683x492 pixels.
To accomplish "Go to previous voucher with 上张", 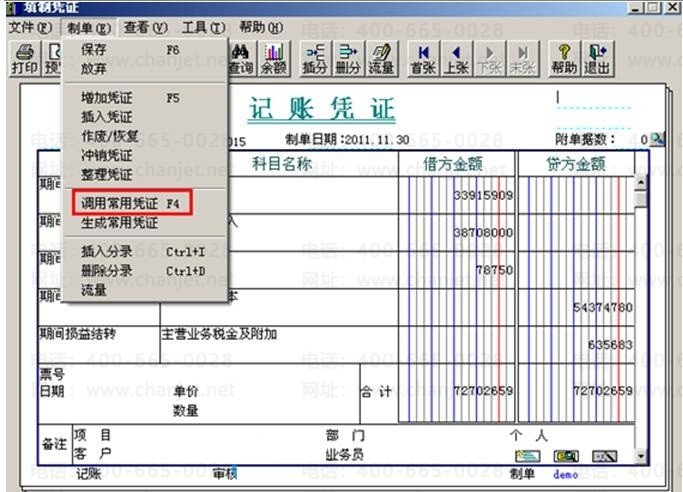I will tap(456, 59).
